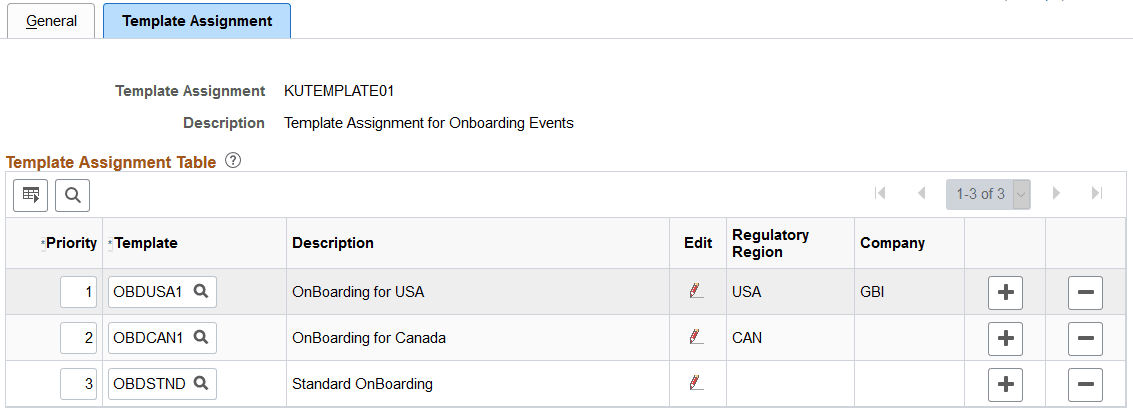Click lookup magnifier for OBDUSA1 template
The height and width of the screenshot is (416, 1133).
pyautogui.click(x=200, y=291)
